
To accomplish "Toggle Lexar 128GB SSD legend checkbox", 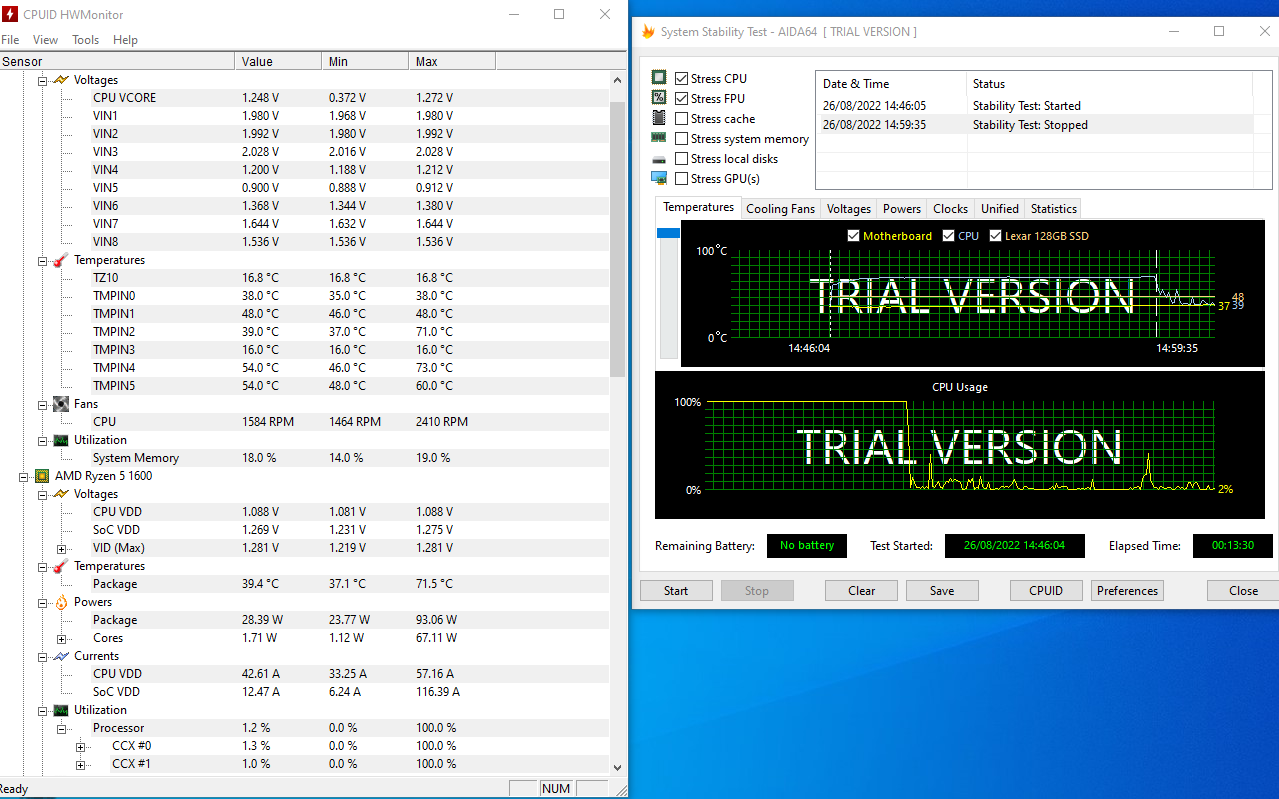I will 995,236.
